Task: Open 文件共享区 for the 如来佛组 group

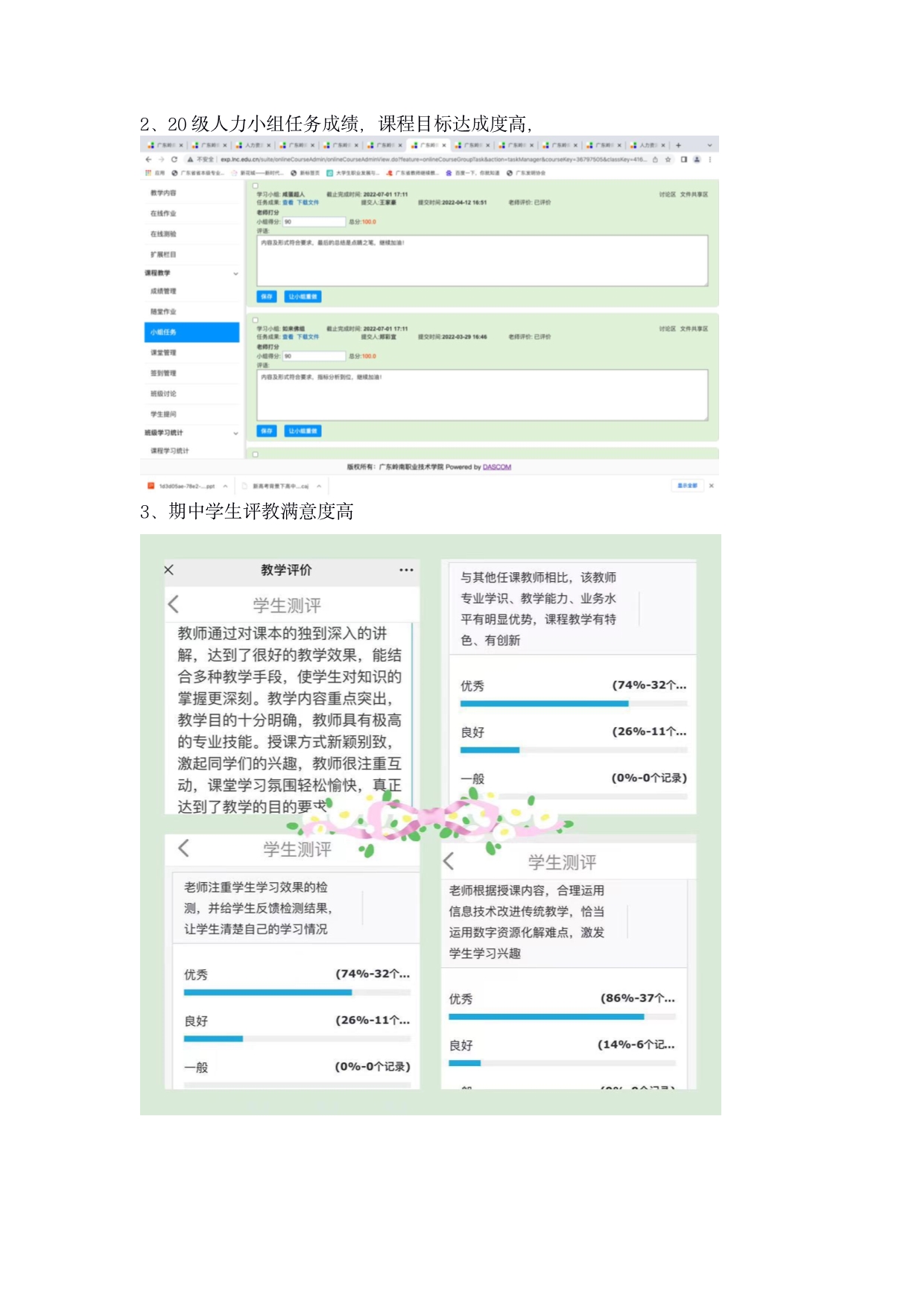Action: pyautogui.click(x=694, y=329)
